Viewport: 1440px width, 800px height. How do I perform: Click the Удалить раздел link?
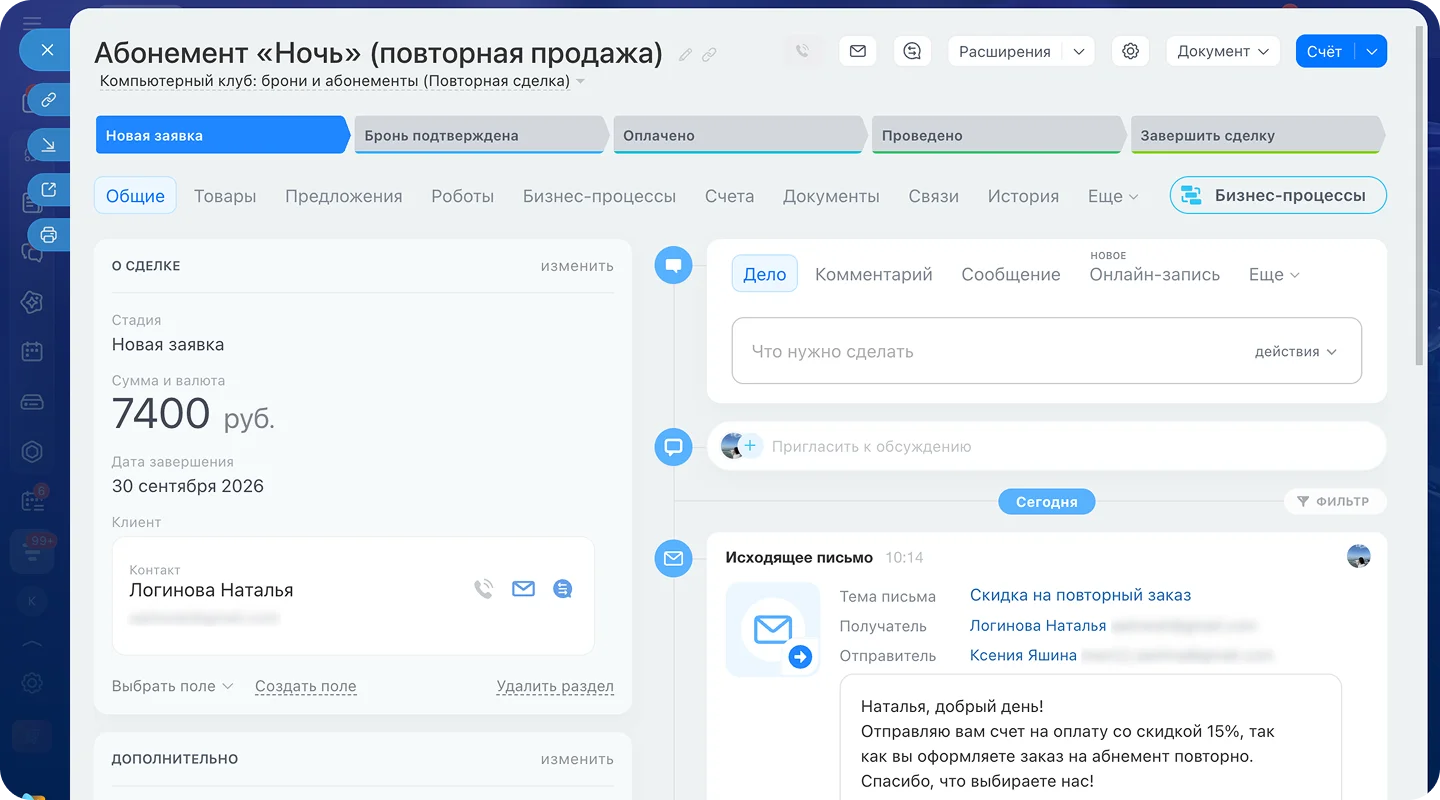click(x=555, y=686)
